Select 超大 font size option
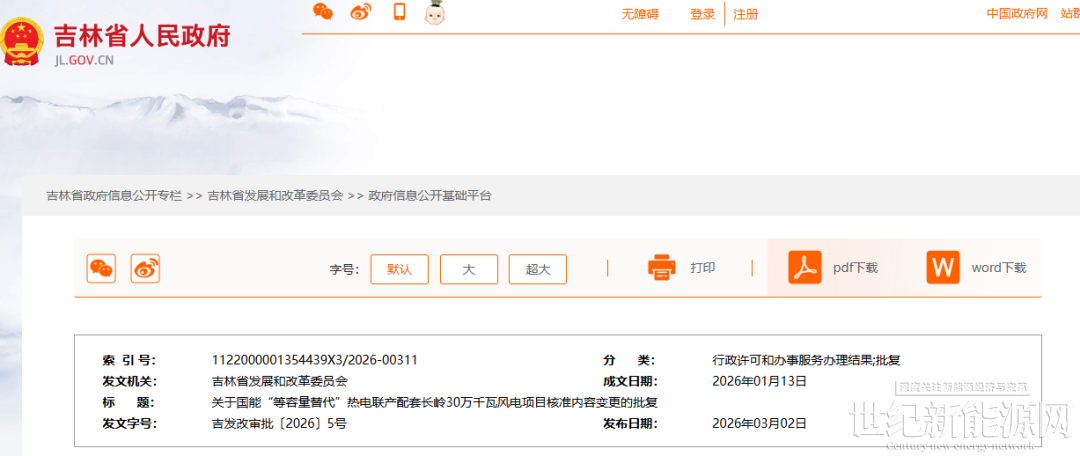Image resolution: width=1080 pixels, height=456 pixels. tap(538, 269)
